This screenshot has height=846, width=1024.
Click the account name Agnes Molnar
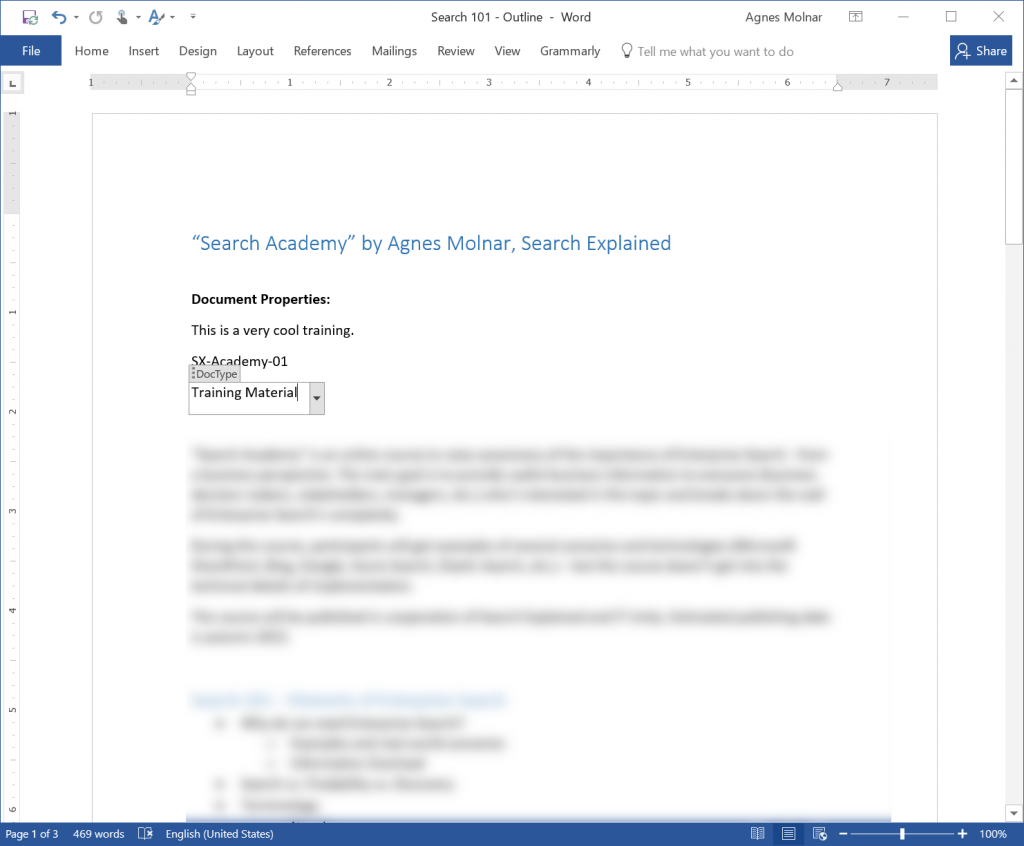tap(783, 17)
